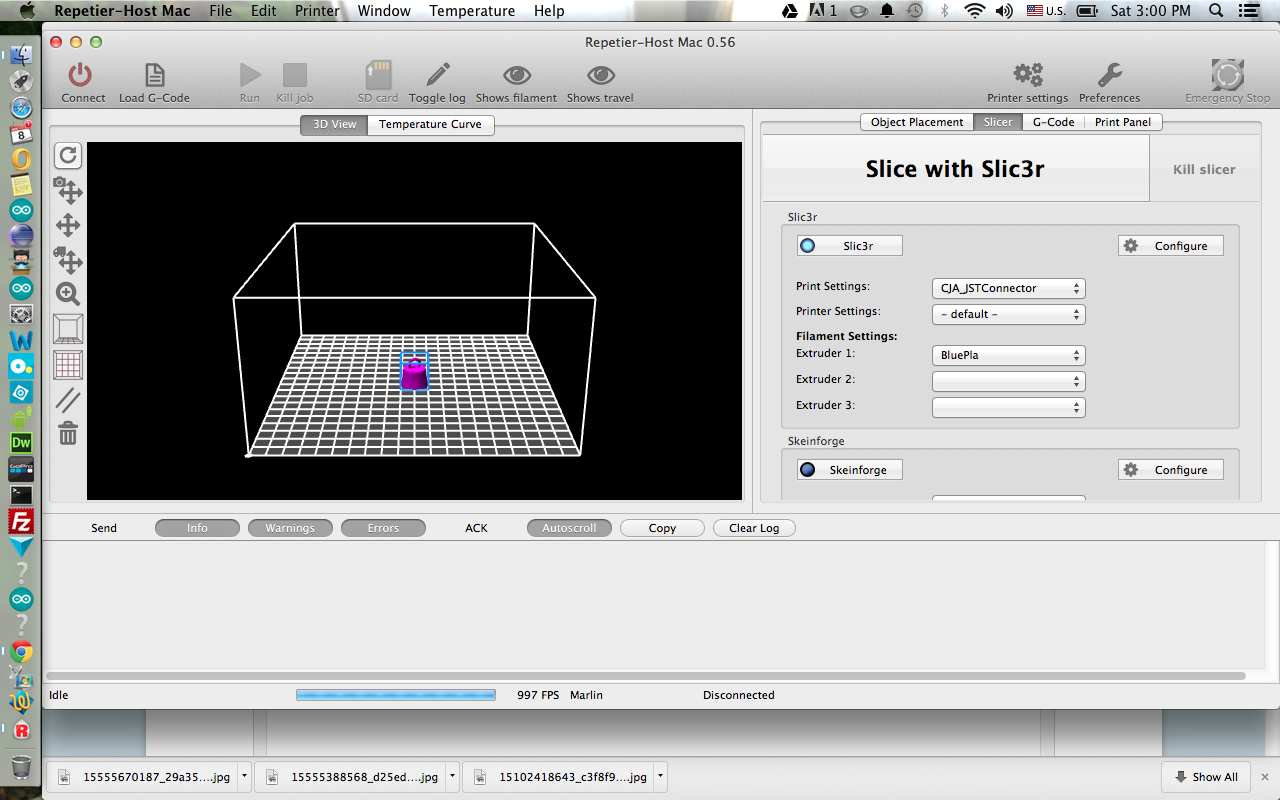Open the File menu
The height and width of the screenshot is (800, 1280).
(x=220, y=11)
